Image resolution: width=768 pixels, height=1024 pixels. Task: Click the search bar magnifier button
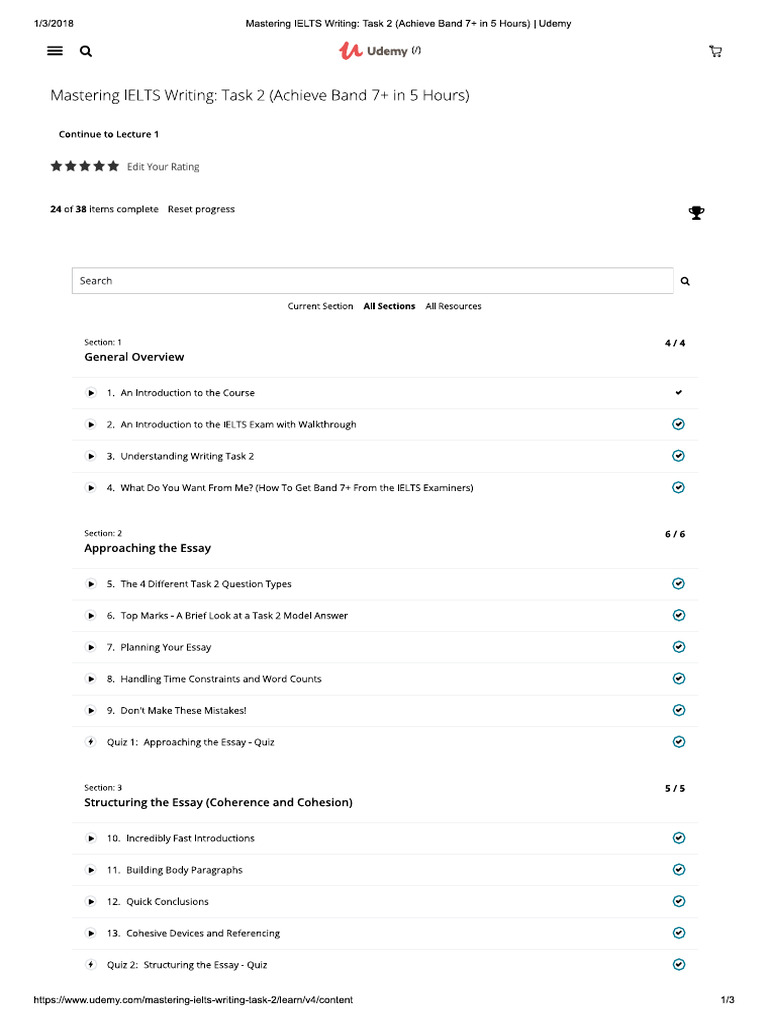click(685, 281)
